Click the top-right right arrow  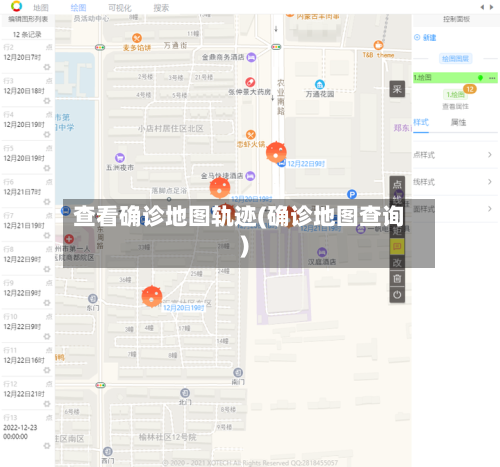tap(491, 7)
